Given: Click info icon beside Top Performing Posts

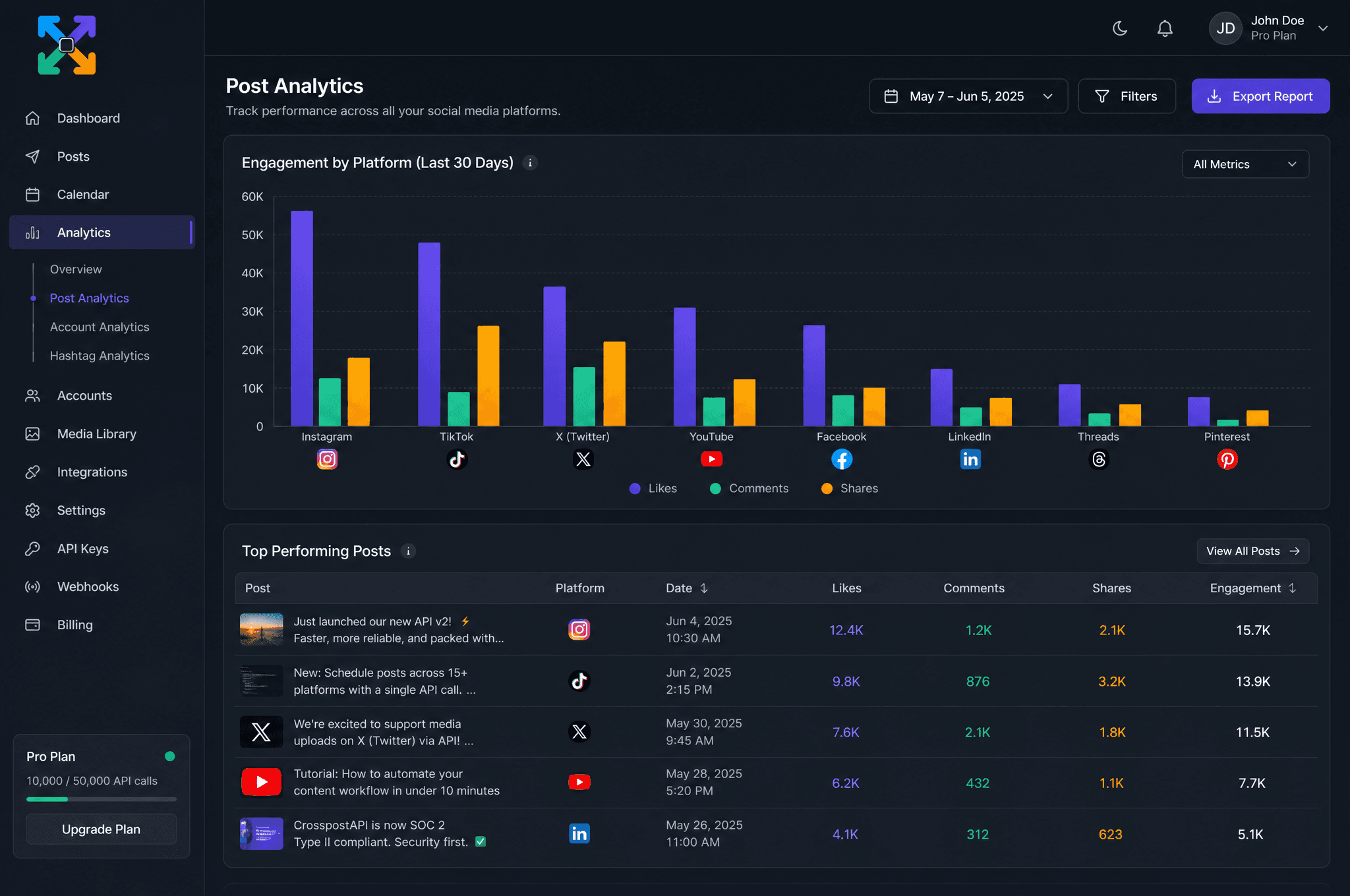Looking at the screenshot, I should pyautogui.click(x=408, y=551).
